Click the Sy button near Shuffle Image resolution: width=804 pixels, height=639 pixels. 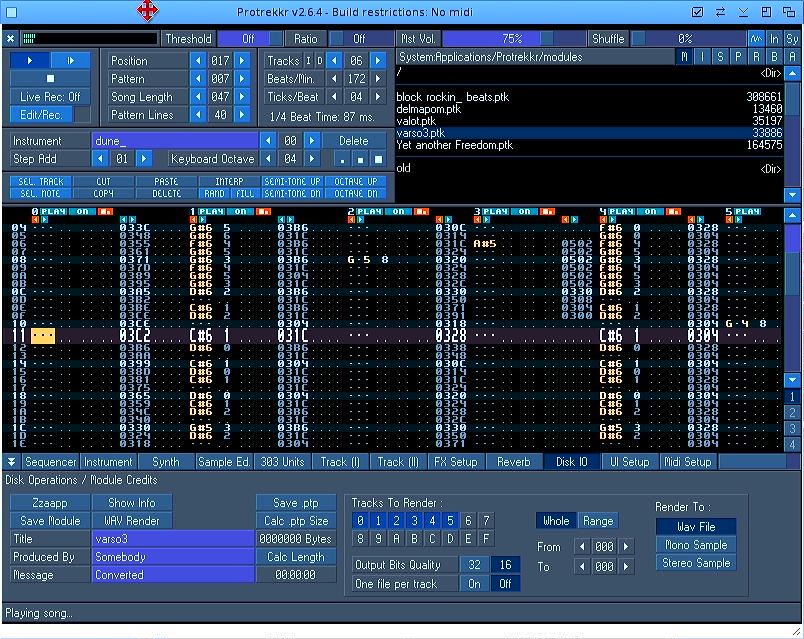[x=792, y=38]
